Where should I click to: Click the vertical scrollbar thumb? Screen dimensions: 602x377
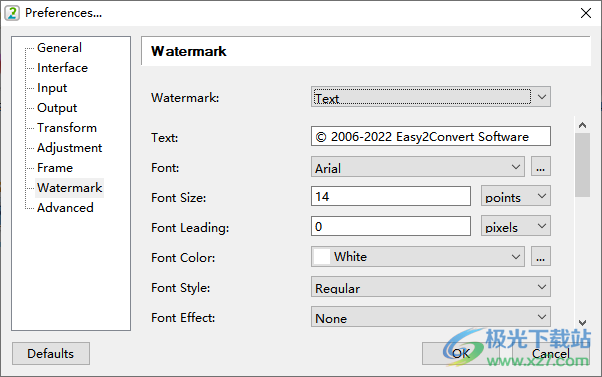pyautogui.click(x=582, y=165)
